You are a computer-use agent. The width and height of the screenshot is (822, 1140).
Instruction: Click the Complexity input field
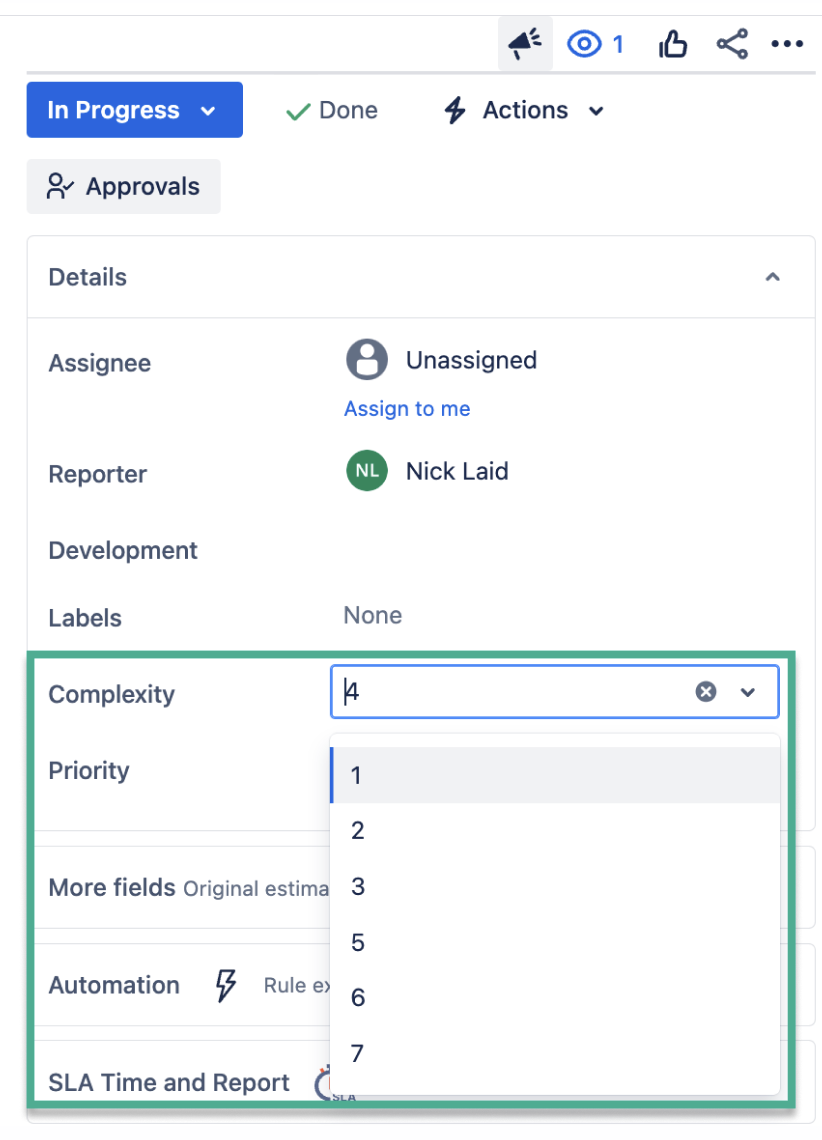[555, 691]
